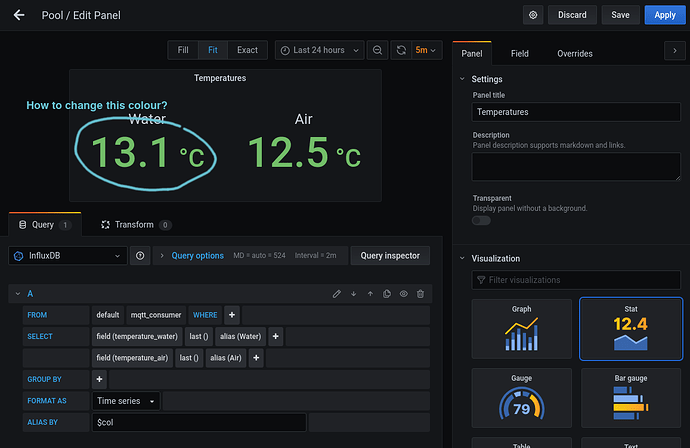Open the Last 24 hours time picker
Screen dimensions: 690x448
click(317, 50)
